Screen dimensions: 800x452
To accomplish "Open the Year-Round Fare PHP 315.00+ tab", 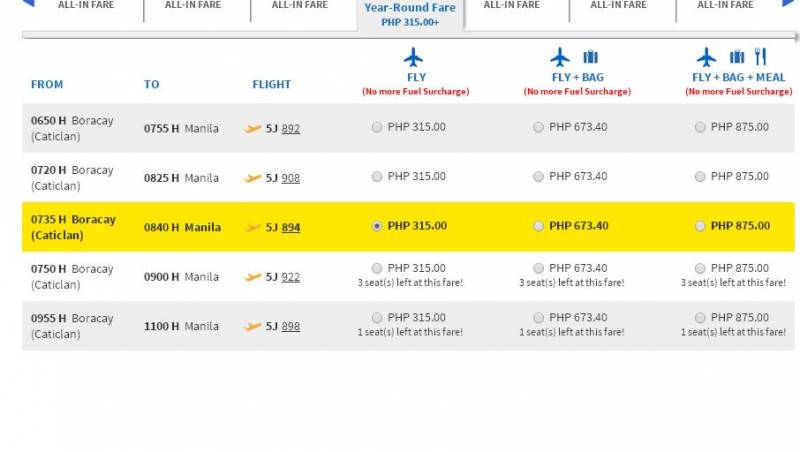I will pyautogui.click(x=410, y=14).
